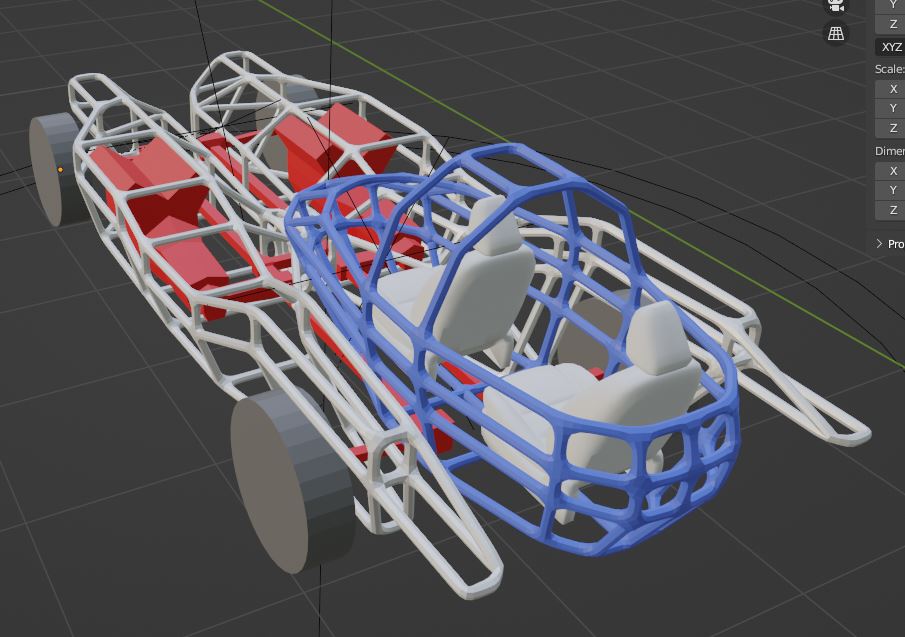Toggle the camera view icon
Image resolution: width=905 pixels, height=637 pixels.
(836, 5)
